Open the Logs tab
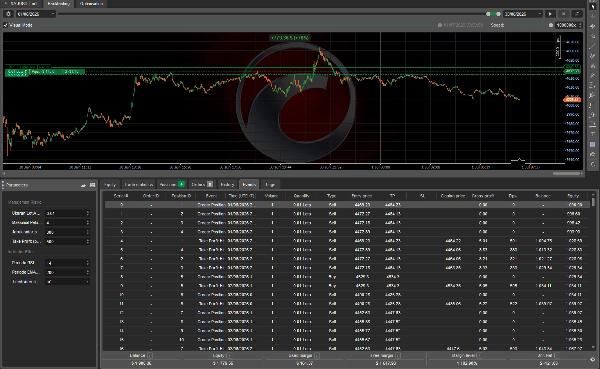This screenshot has width=600, height=369. (x=270, y=184)
